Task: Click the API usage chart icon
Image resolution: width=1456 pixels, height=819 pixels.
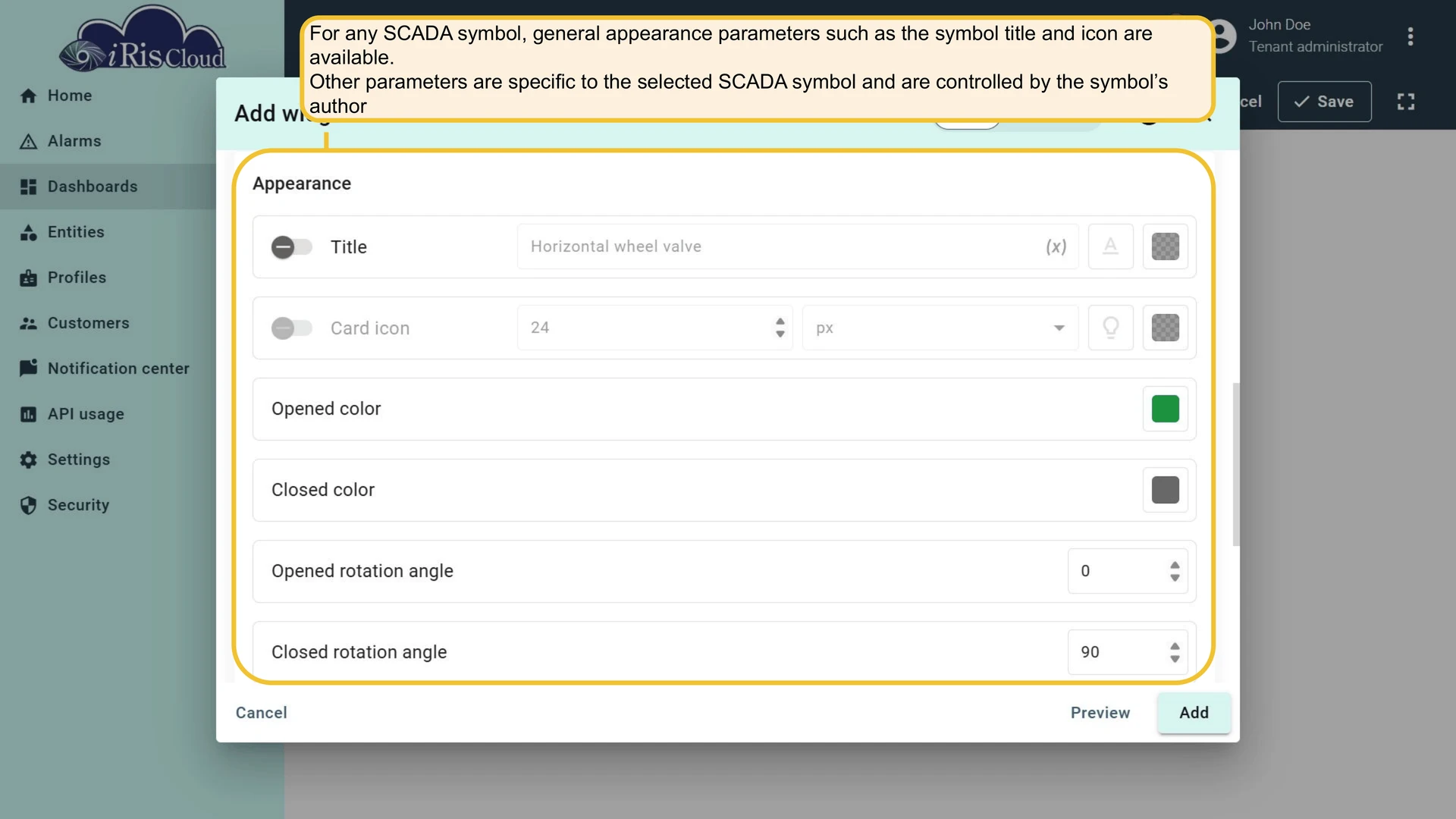Action: pyautogui.click(x=28, y=414)
